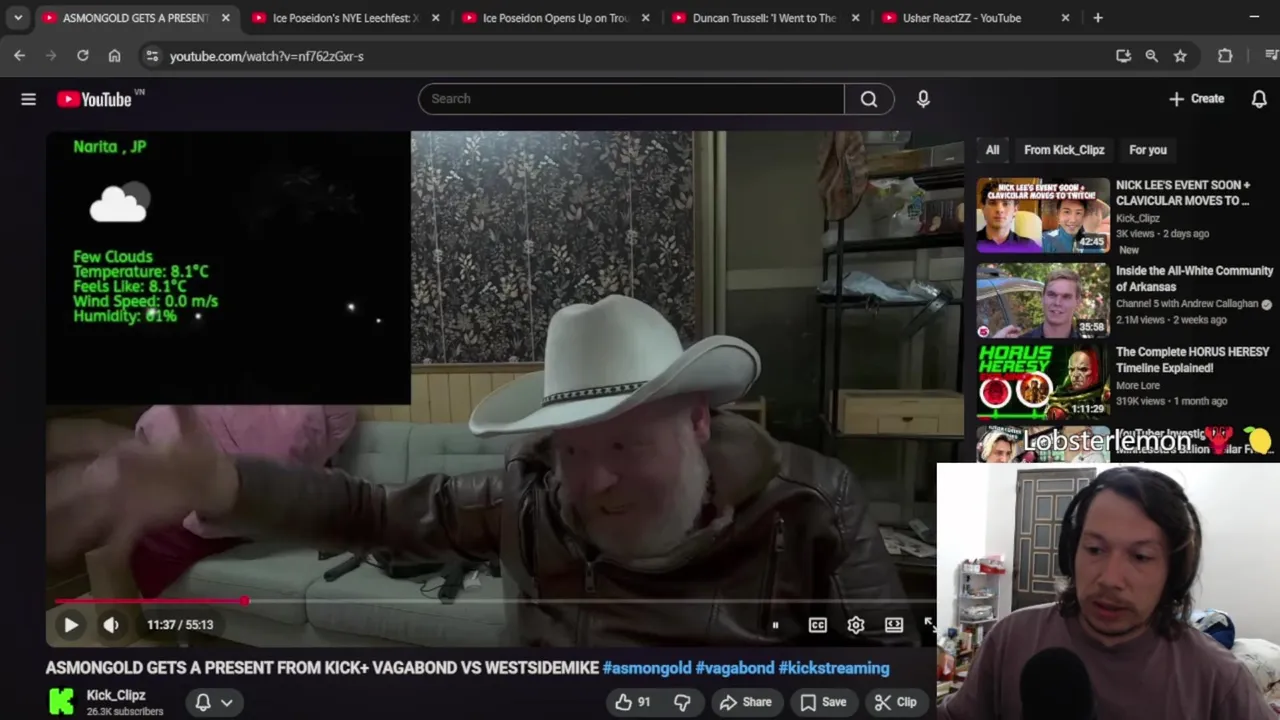This screenshot has height=720, width=1280.
Task: Share the video
Action: pyautogui.click(x=746, y=702)
